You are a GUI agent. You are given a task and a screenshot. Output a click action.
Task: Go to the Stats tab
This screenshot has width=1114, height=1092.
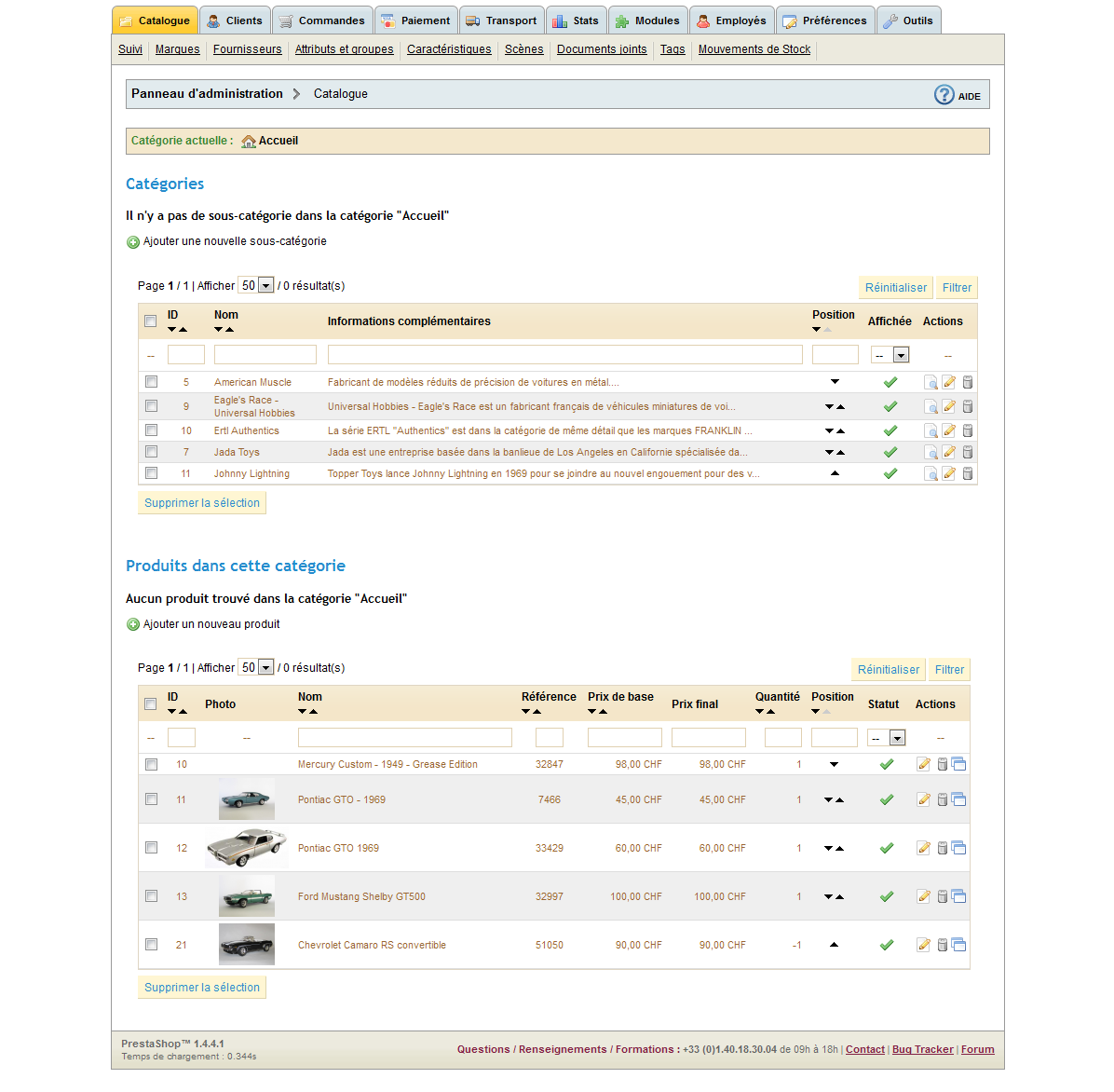(x=577, y=20)
